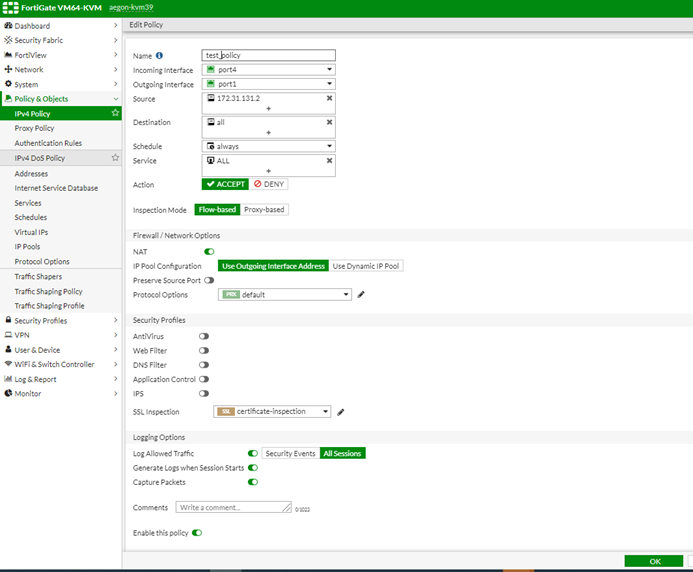The image size is (693, 572).
Task: Collapse the Policy & Objects section chevron
Action: (x=115, y=99)
